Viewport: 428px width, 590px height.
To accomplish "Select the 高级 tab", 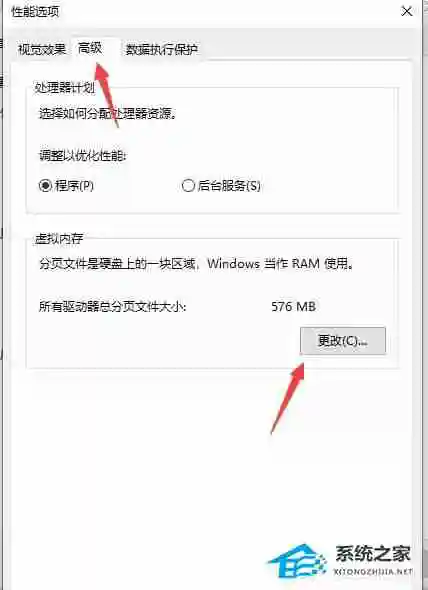I will [90, 48].
